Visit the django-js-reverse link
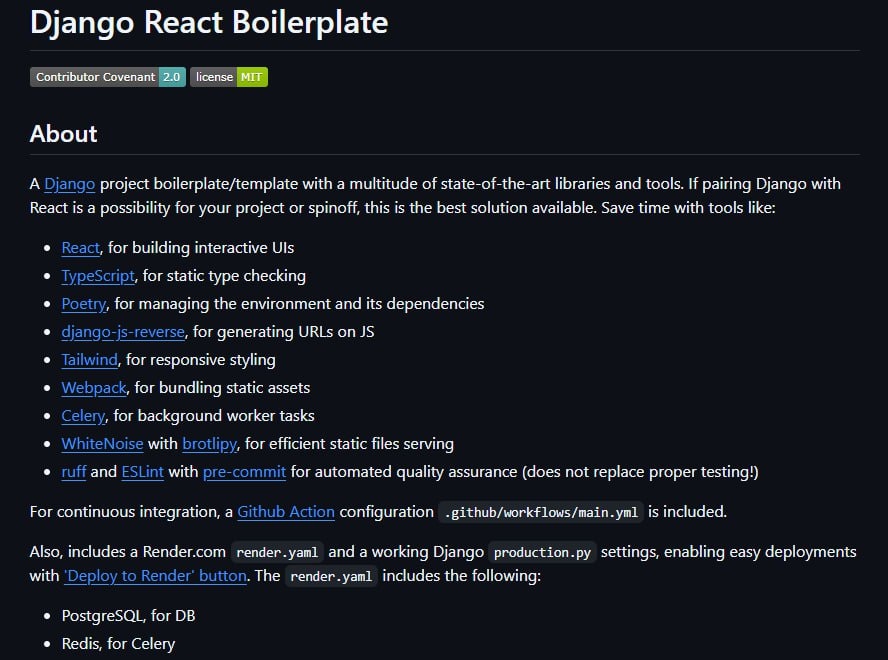888x660 pixels. [x=123, y=332]
